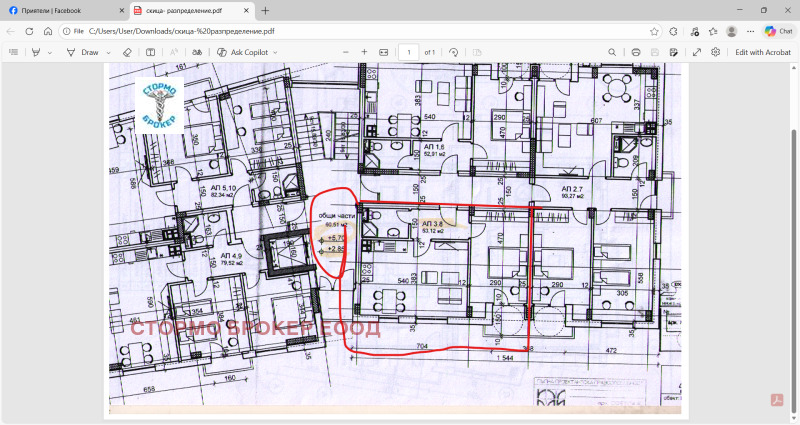The image size is (800, 425).
Task: Click the Save as icon with pencil
Action: pyautogui.click(x=673, y=52)
